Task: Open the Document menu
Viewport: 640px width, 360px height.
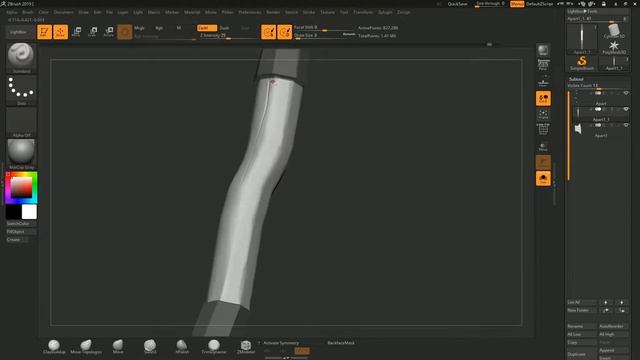Action: click(64, 12)
